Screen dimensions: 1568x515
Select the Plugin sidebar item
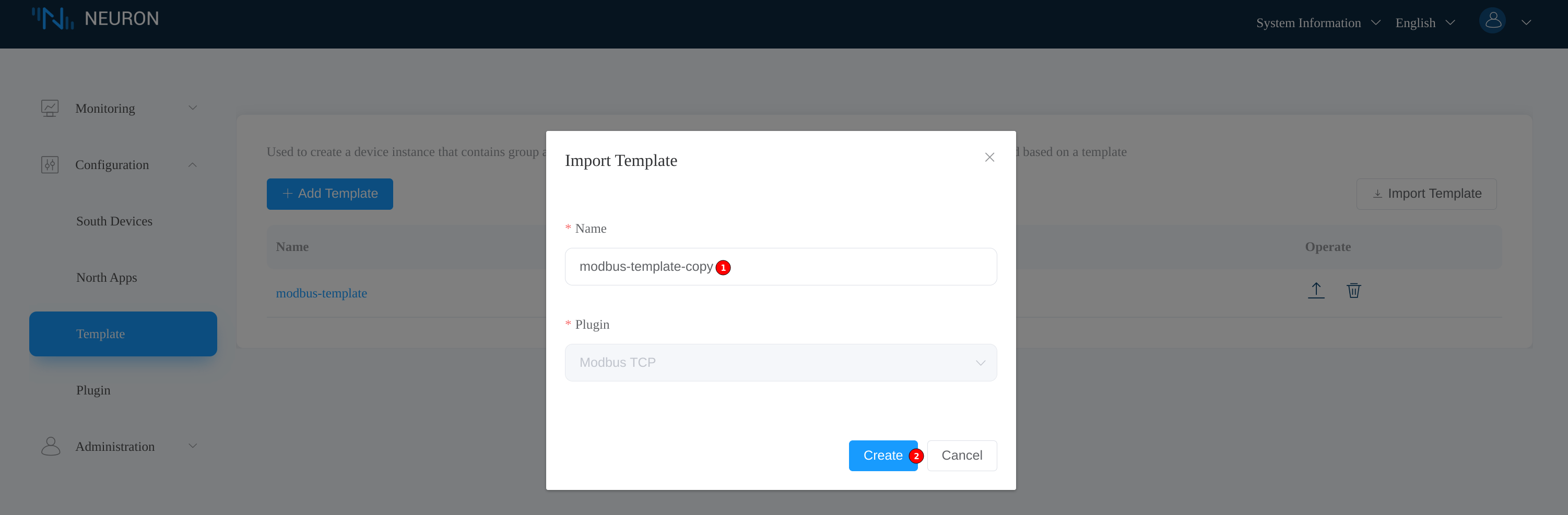coord(93,390)
